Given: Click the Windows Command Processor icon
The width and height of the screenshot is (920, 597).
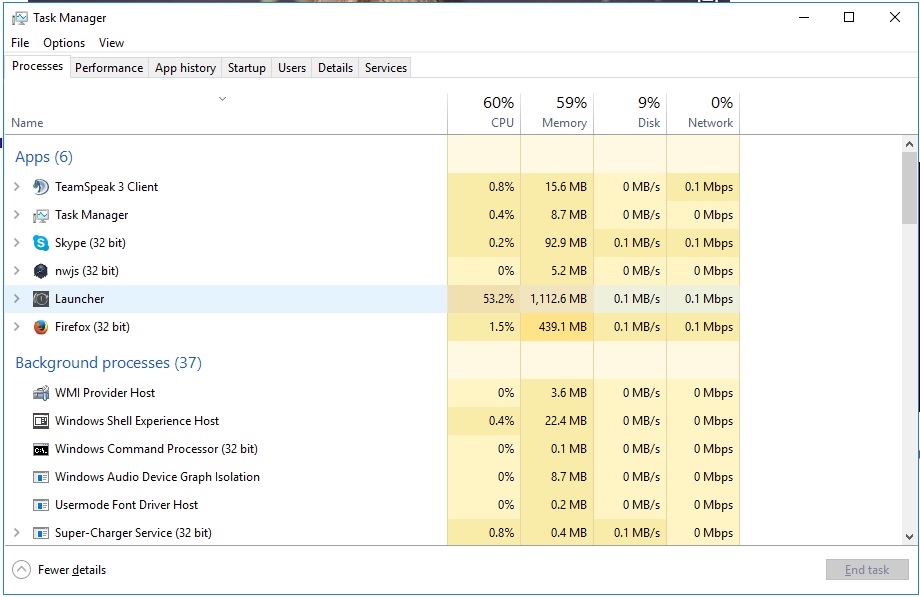Looking at the screenshot, I should 41,449.
